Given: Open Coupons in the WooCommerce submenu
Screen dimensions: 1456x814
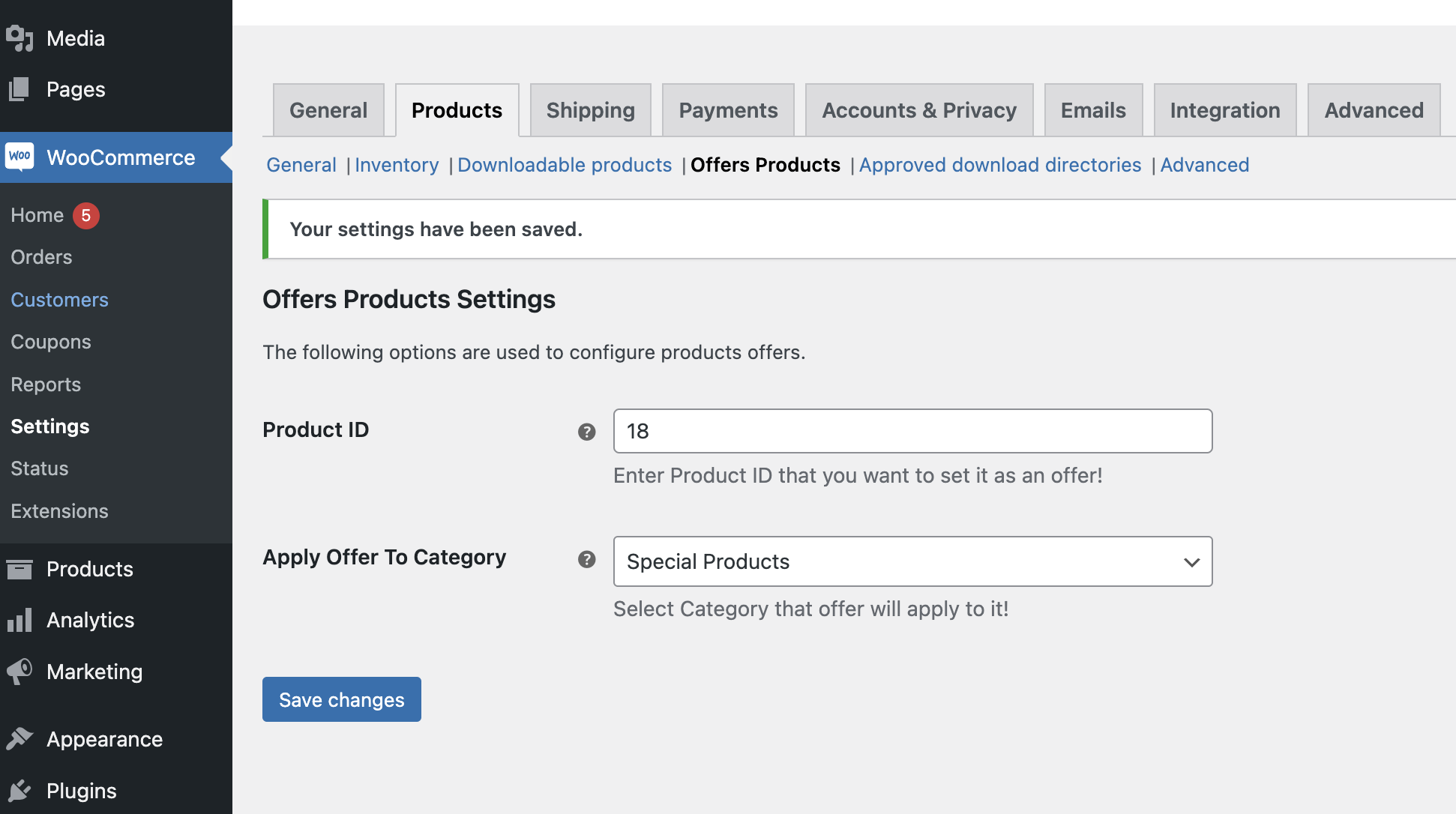Looking at the screenshot, I should click(x=51, y=342).
